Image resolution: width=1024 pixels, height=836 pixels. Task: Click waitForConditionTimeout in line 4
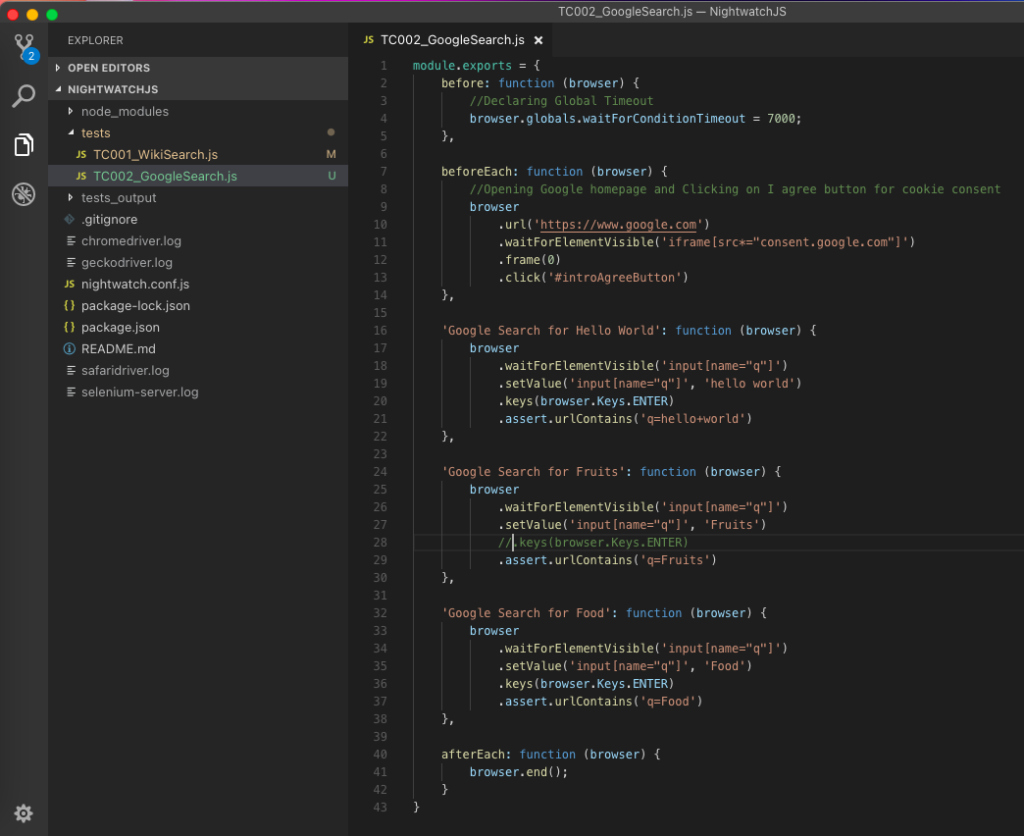point(664,118)
